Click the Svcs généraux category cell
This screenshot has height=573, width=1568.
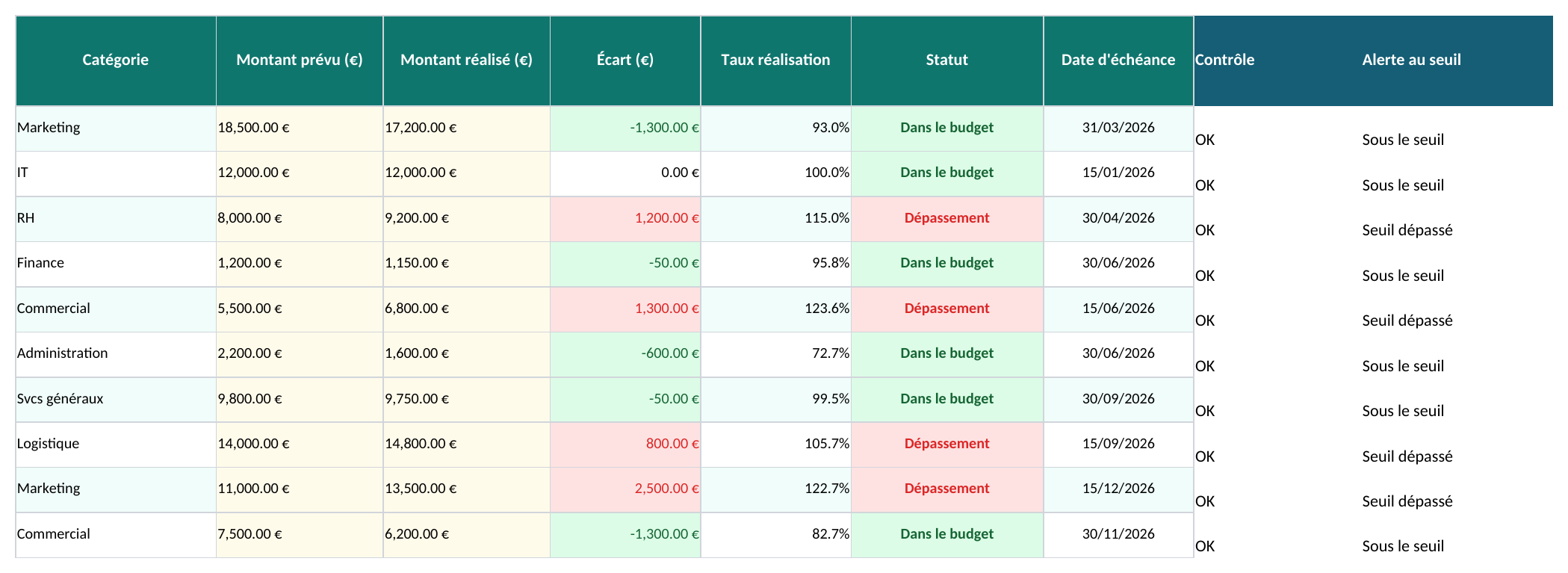click(x=116, y=400)
